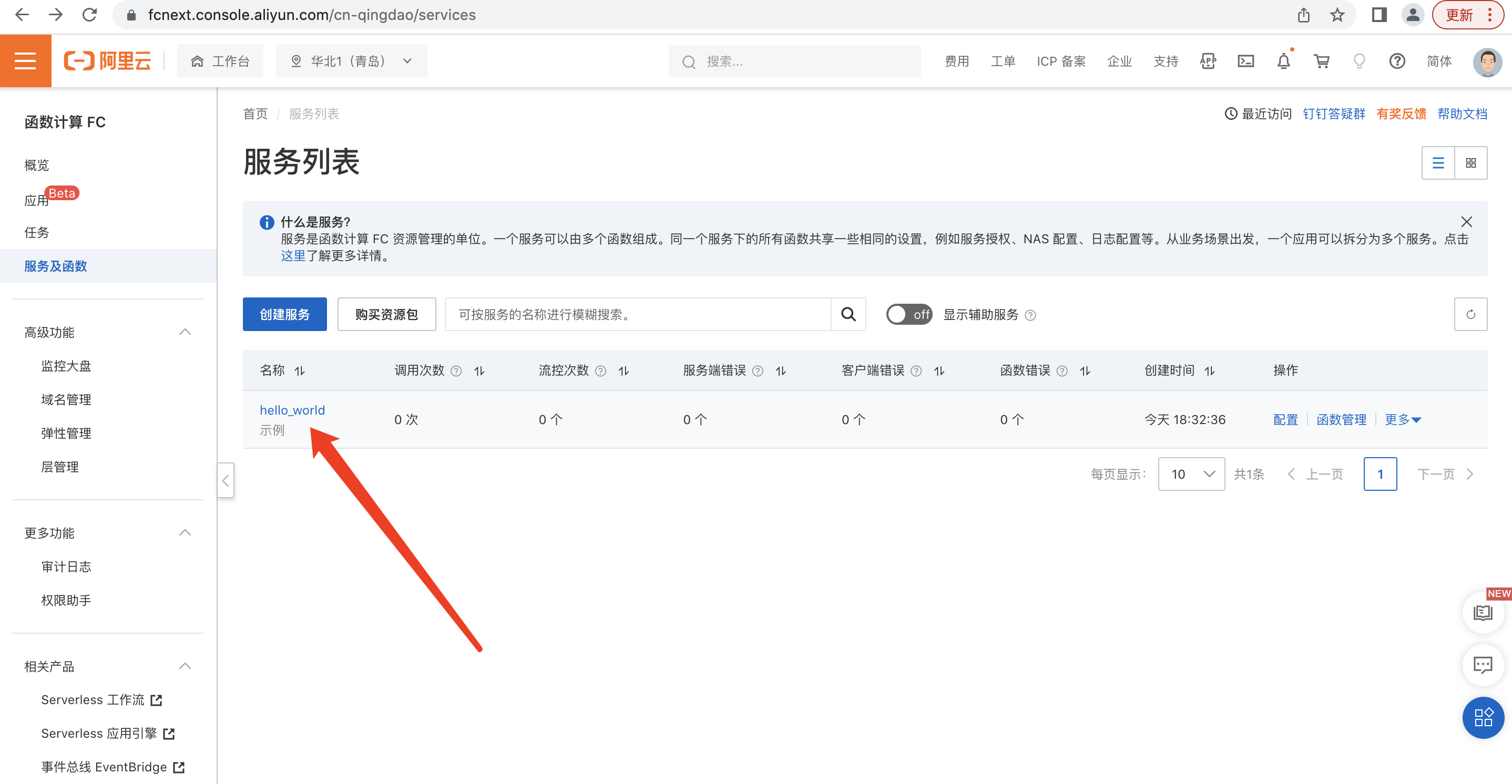Click the search magnifier button
This screenshot has width=1512, height=784.
coord(848,315)
